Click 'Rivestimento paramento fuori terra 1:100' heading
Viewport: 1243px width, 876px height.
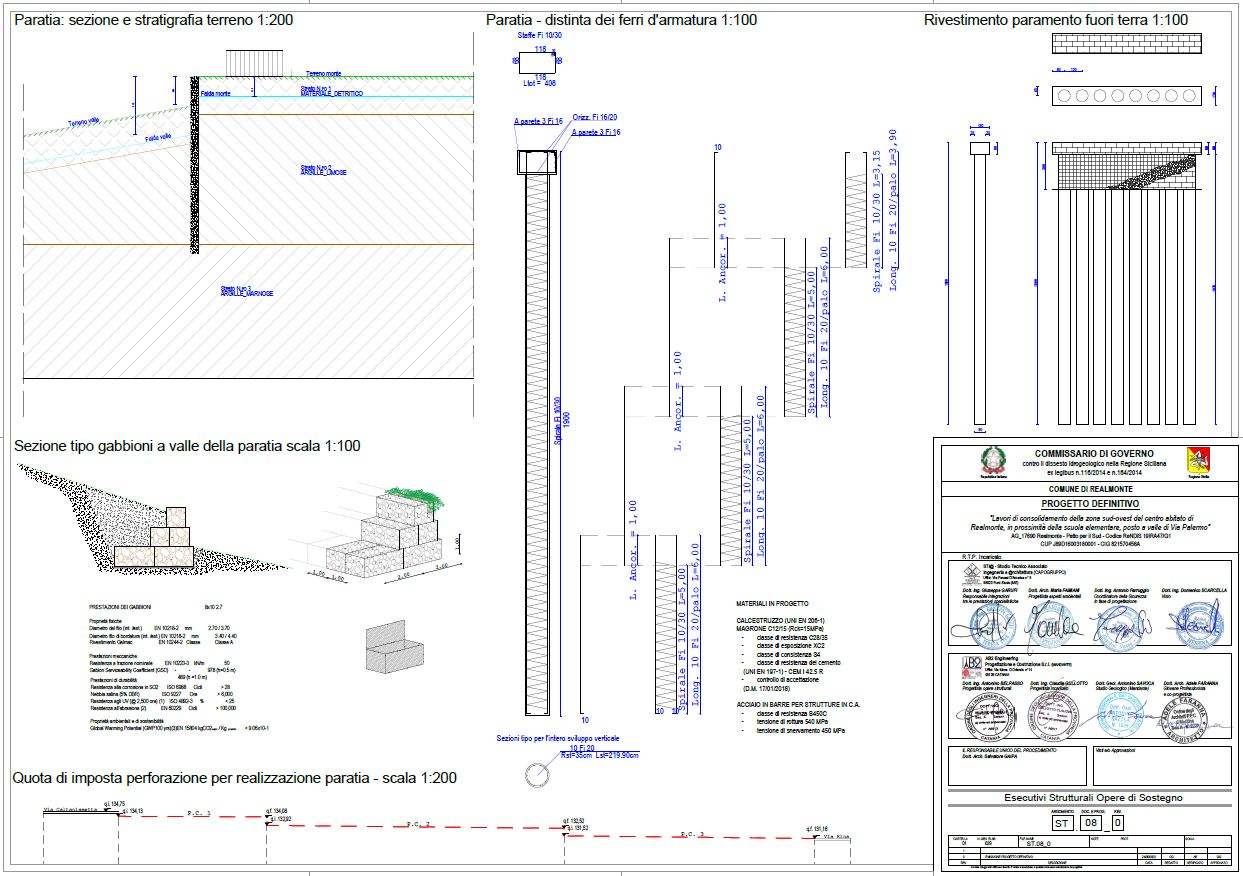click(x=1056, y=20)
